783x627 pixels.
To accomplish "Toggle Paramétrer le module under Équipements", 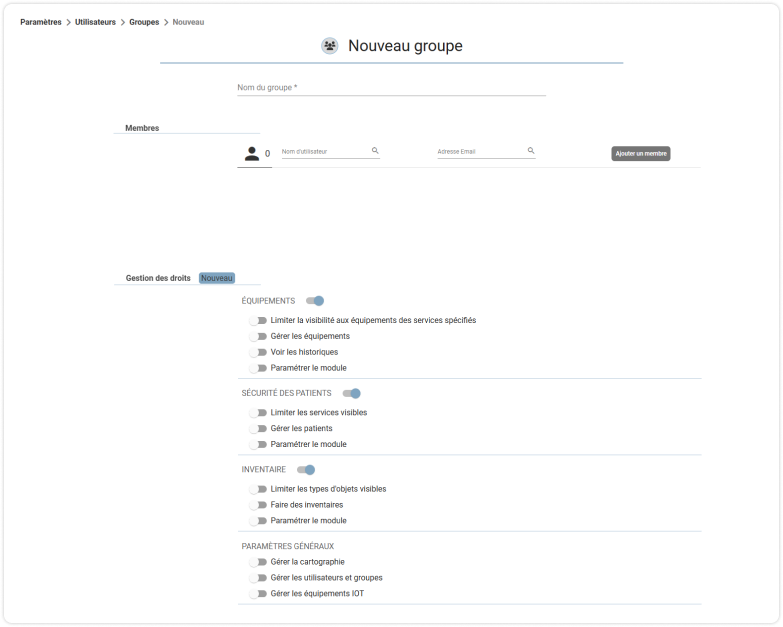I will pos(258,368).
